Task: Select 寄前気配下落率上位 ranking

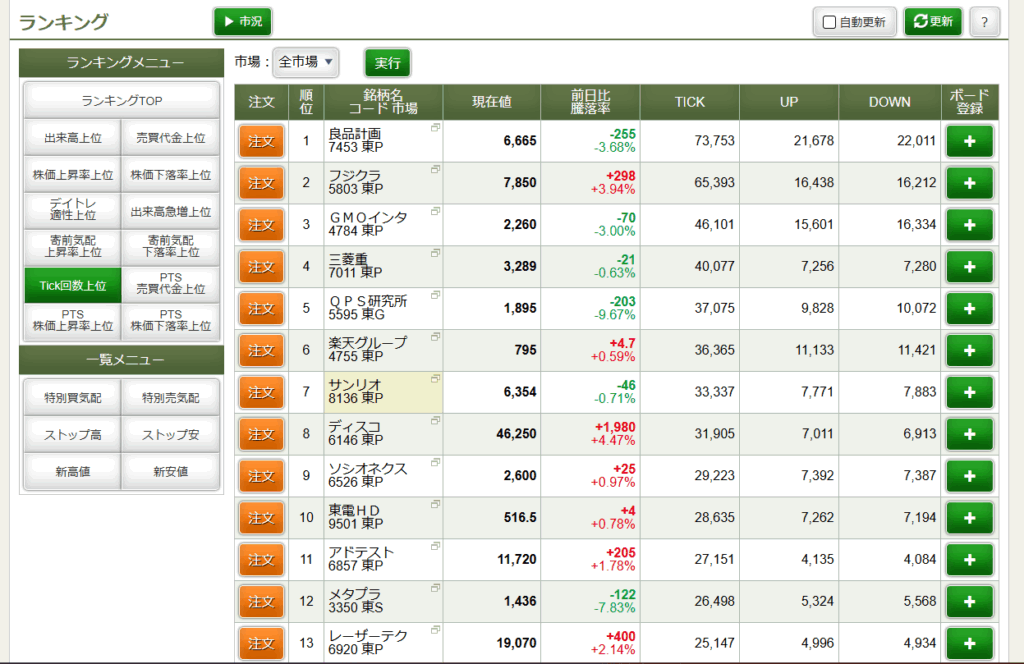Action: pyautogui.click(x=170, y=247)
